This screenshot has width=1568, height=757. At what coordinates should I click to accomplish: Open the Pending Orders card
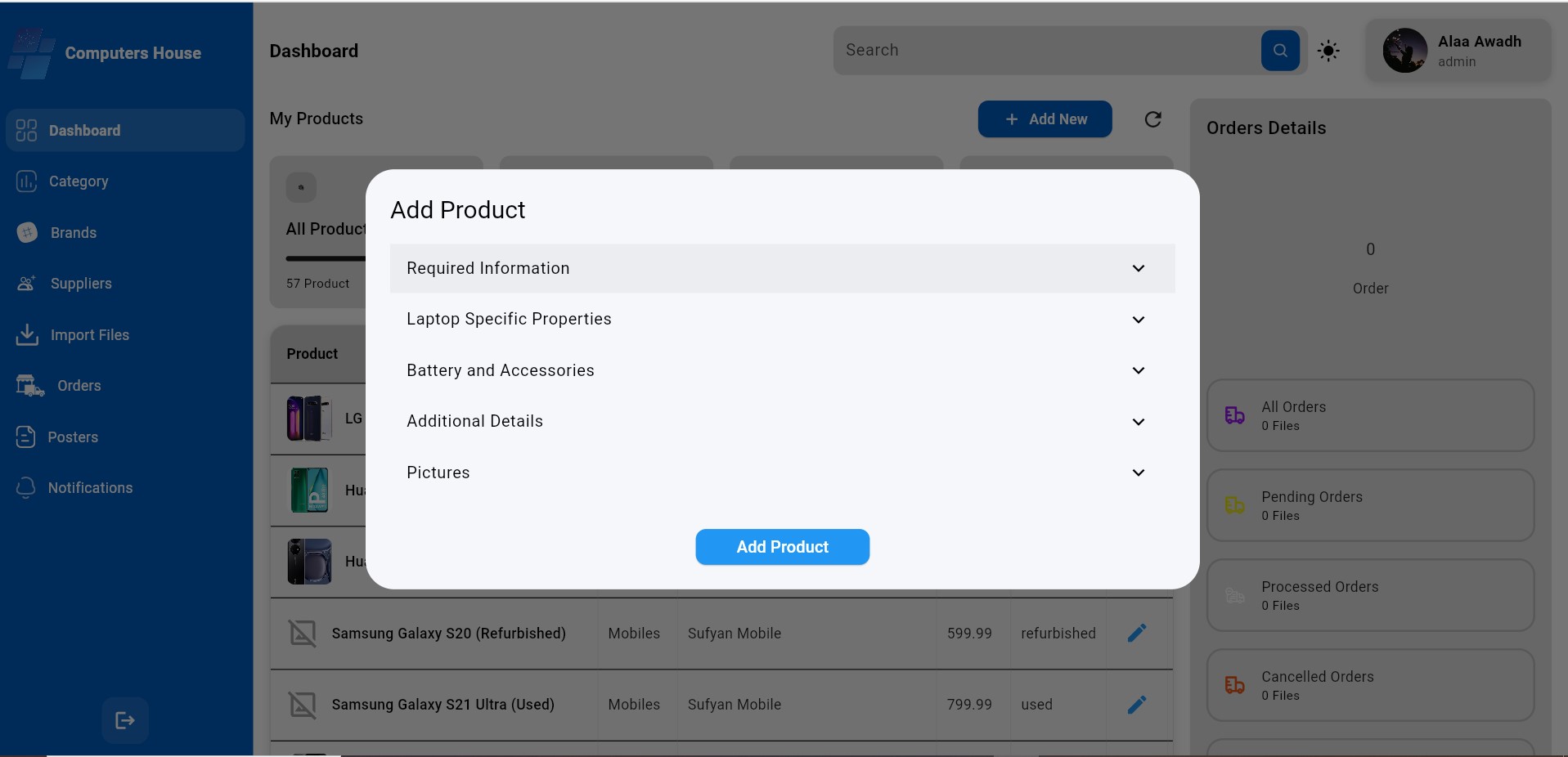point(1370,505)
